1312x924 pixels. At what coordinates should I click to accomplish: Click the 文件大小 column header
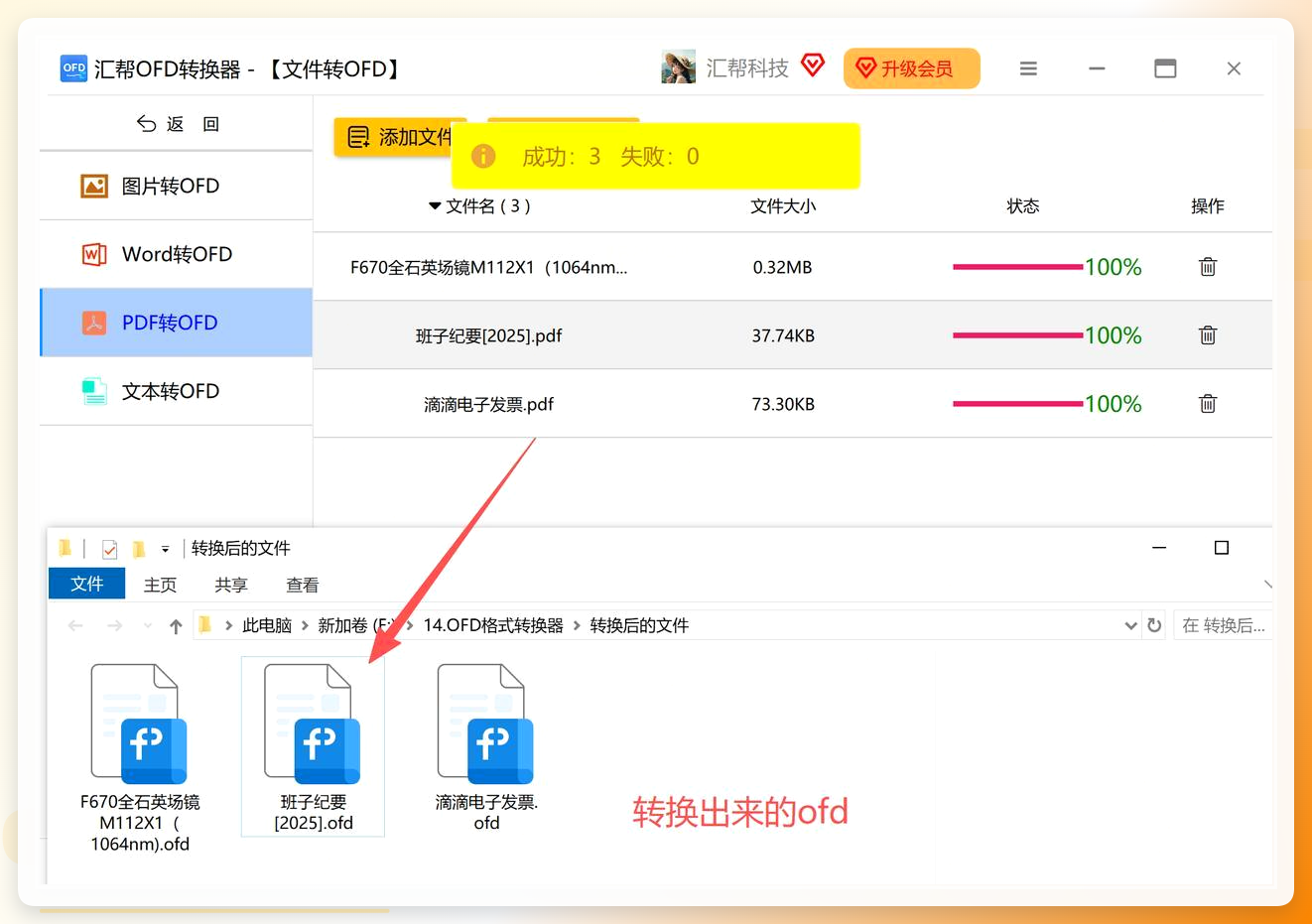point(783,206)
